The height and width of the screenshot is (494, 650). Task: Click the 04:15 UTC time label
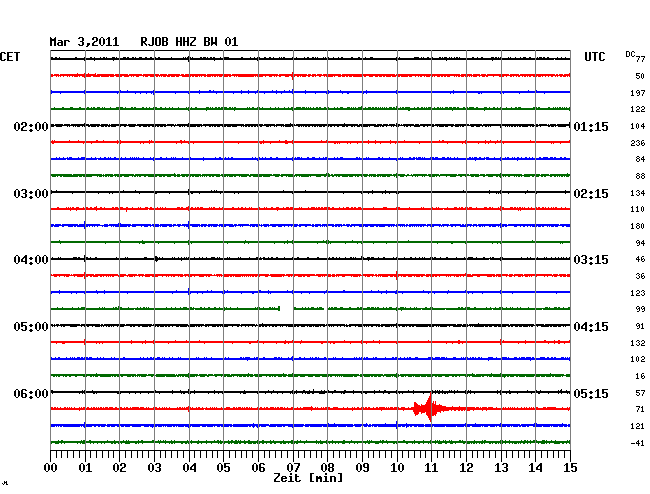coord(591,327)
